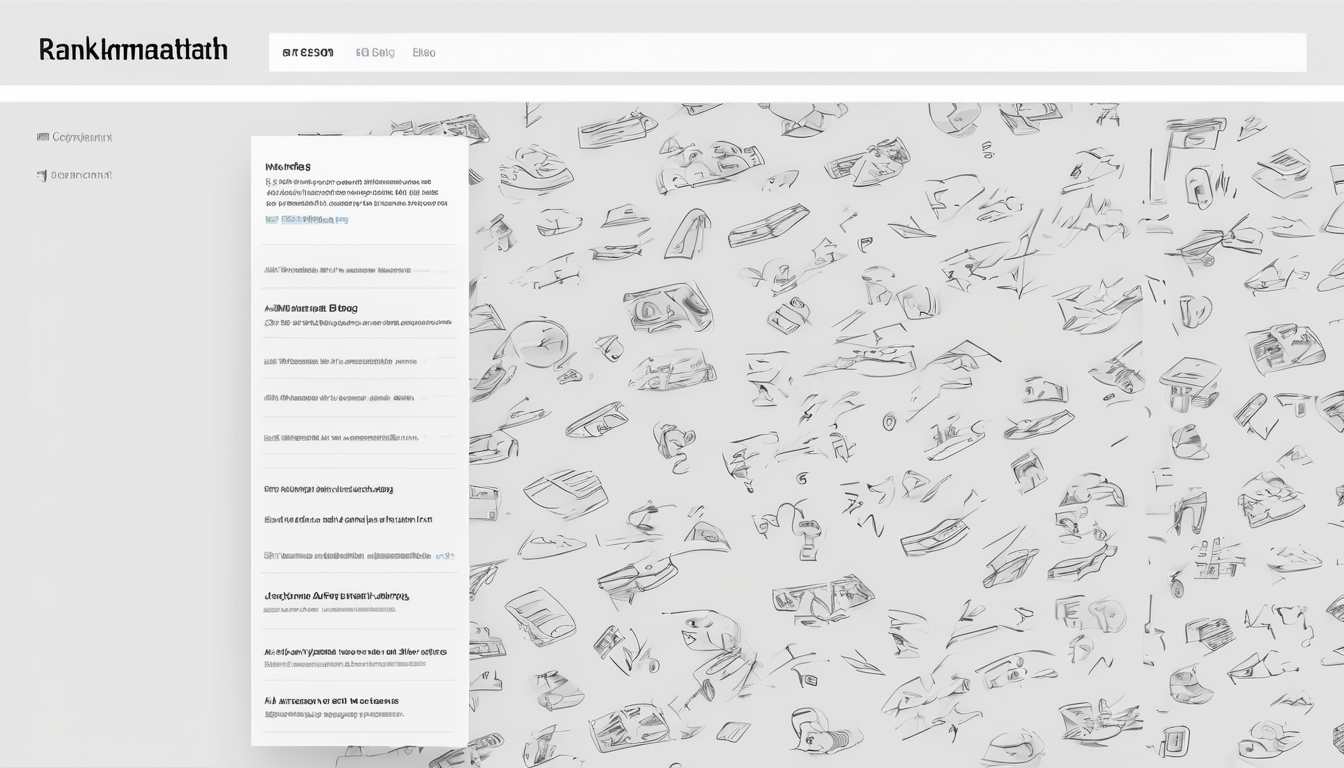Screen dimensions: 1344x768
Task: Click the Documents icon in the left sidebar
Action: click(x=45, y=173)
